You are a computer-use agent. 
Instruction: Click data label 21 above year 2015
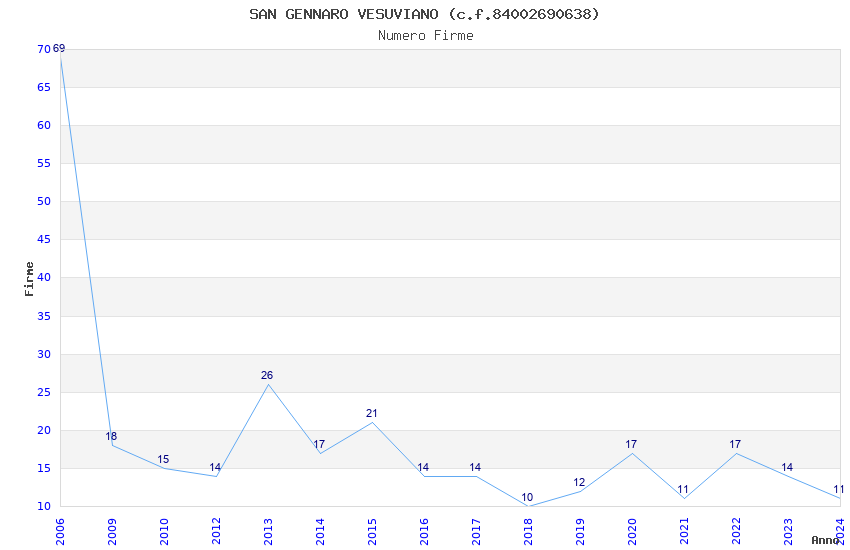point(371,413)
